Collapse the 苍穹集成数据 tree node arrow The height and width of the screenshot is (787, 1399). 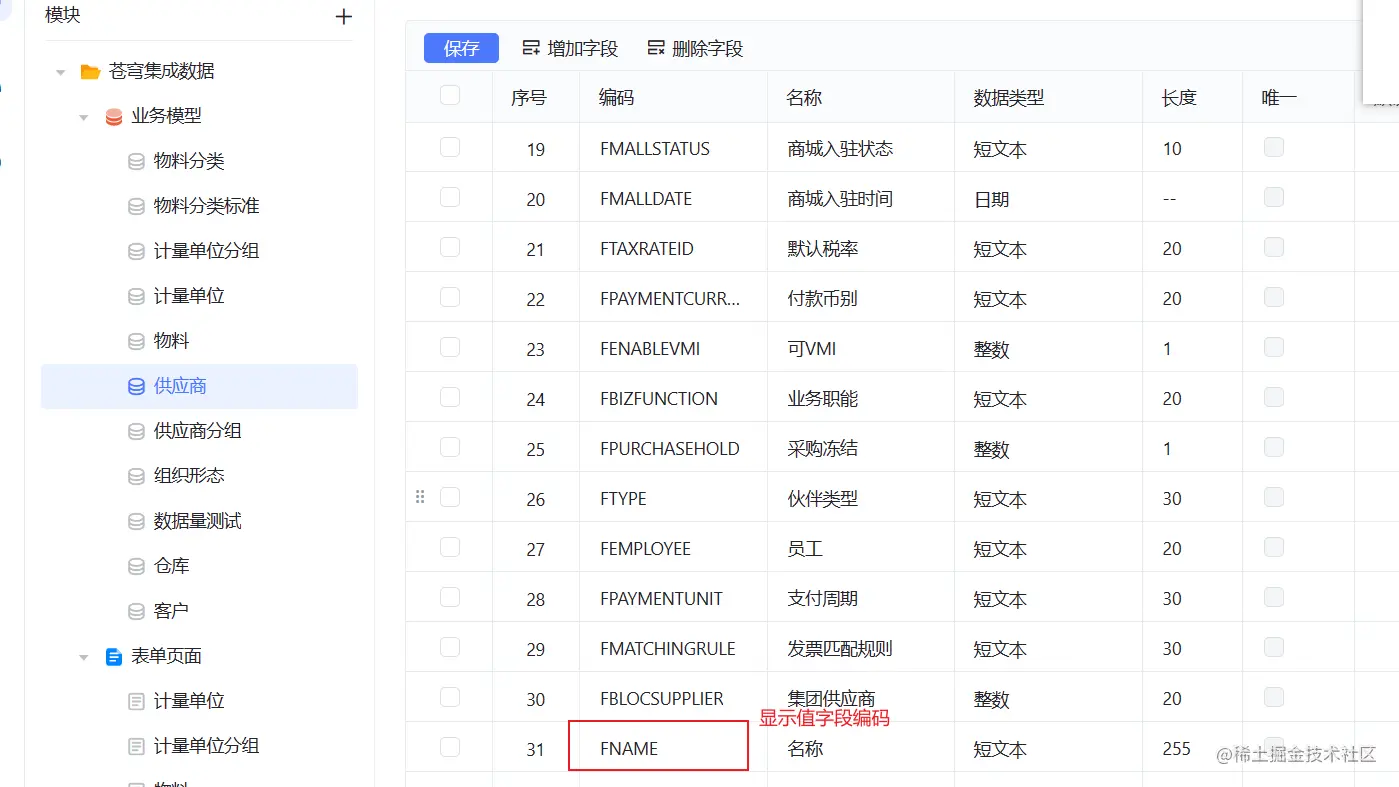(61, 72)
